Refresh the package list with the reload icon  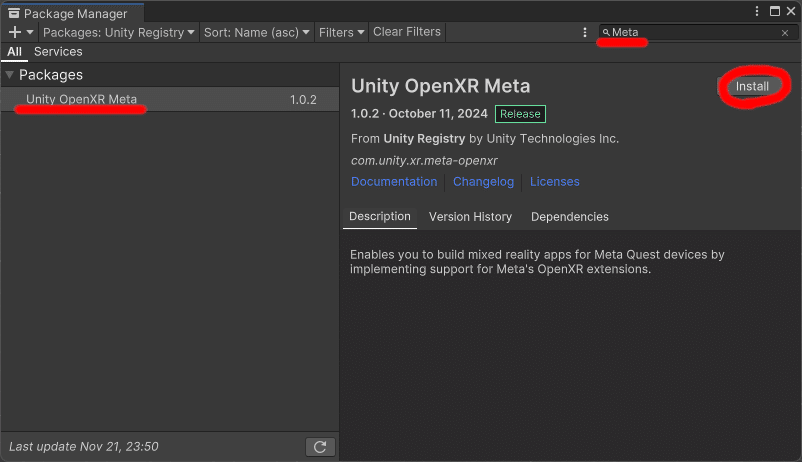320,447
